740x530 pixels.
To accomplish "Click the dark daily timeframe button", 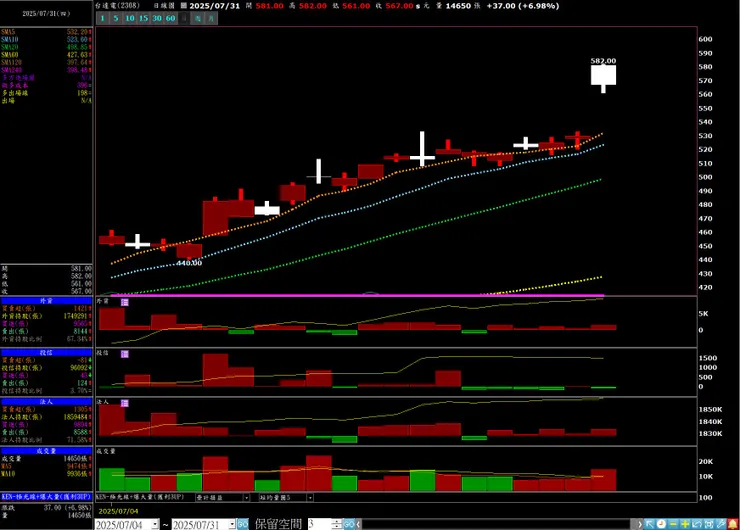I will click(x=184, y=18).
